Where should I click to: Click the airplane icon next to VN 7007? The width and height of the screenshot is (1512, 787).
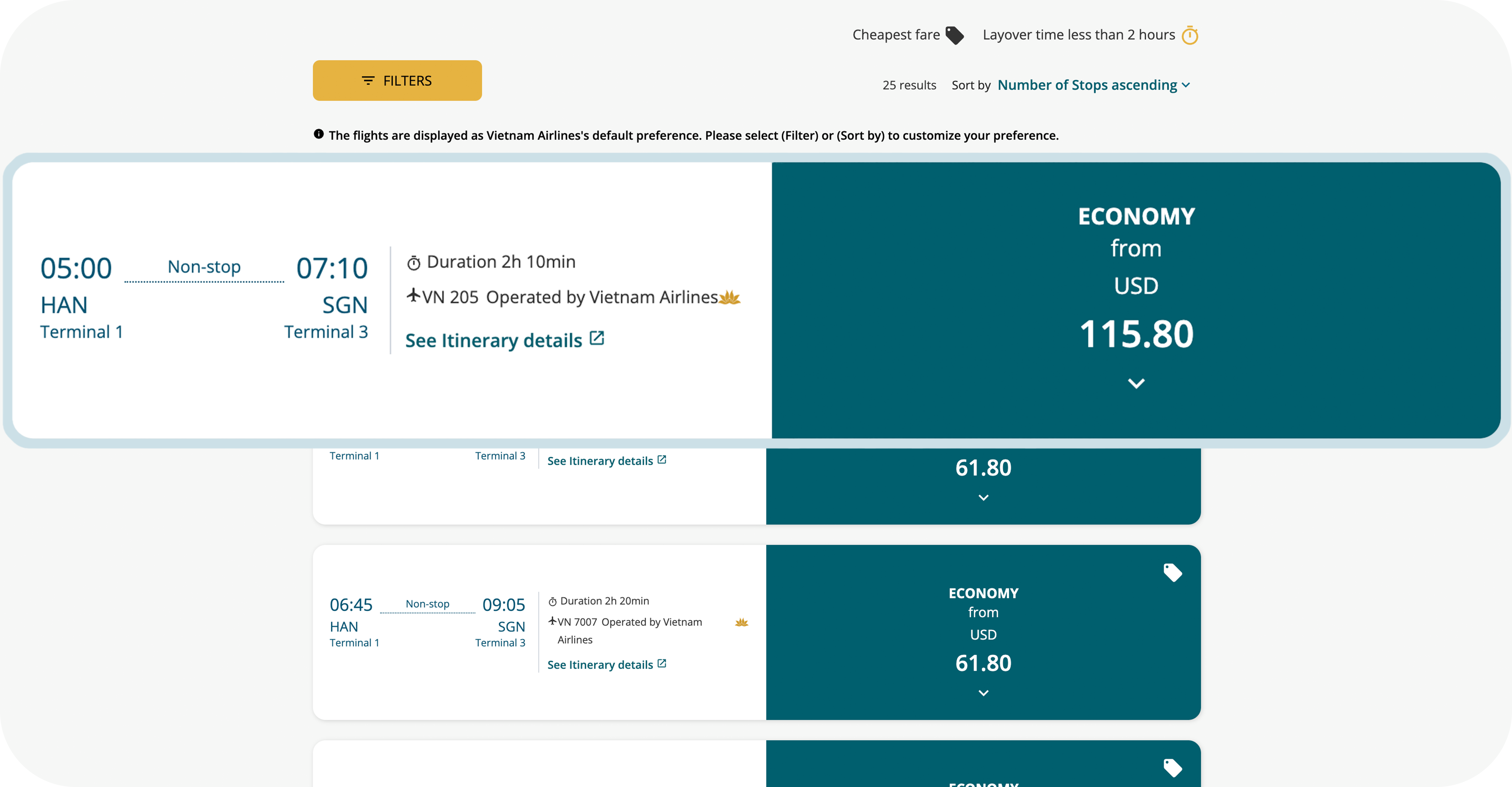552,621
